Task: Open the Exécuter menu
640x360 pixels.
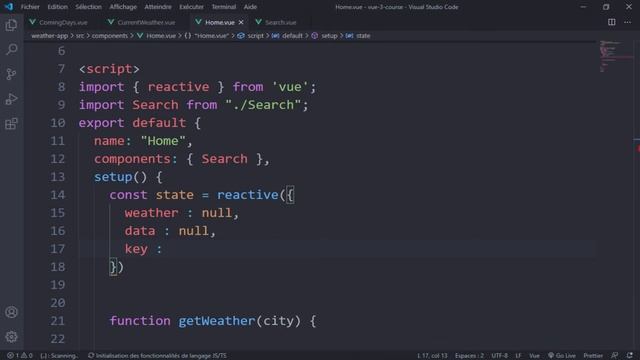Action: click(191, 7)
